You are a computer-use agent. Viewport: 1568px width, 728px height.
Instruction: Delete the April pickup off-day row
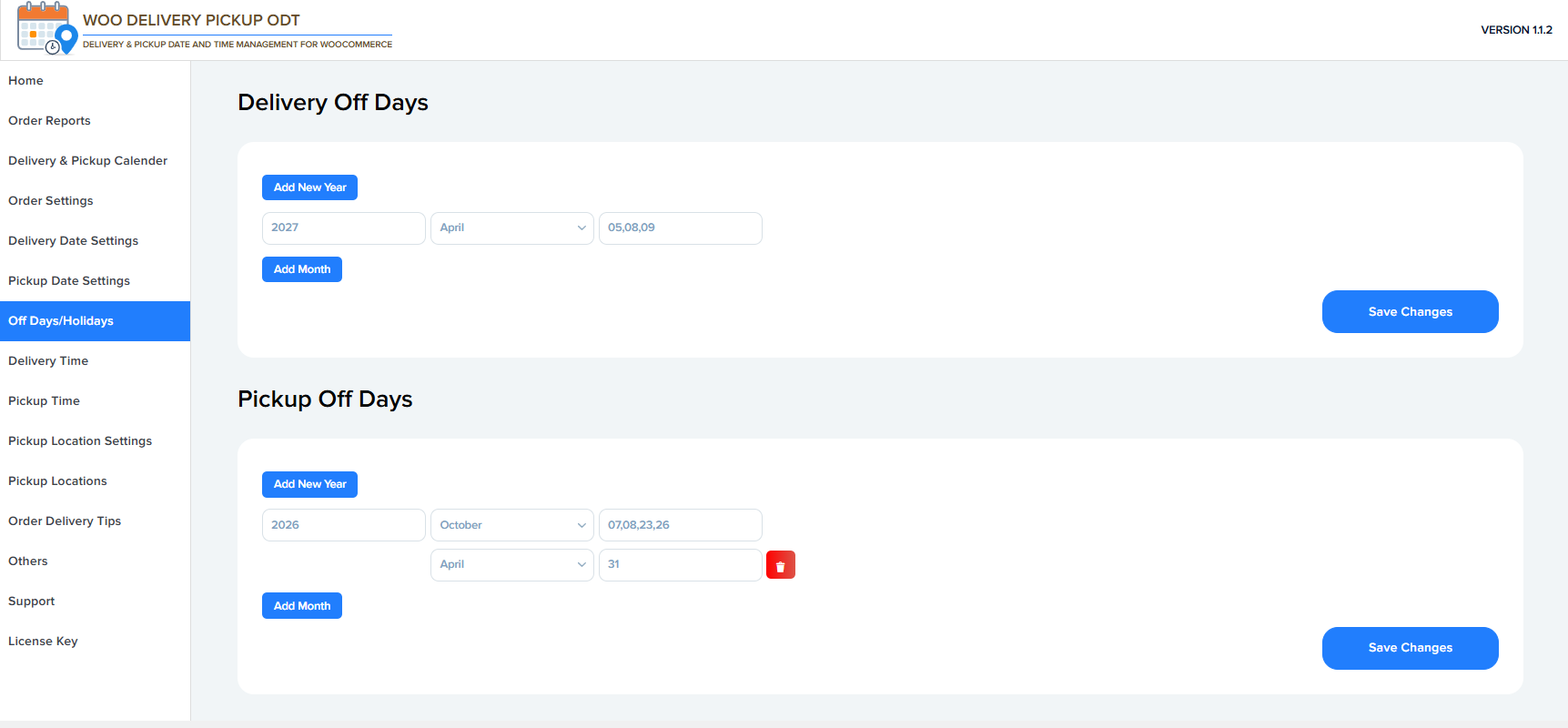coord(780,565)
